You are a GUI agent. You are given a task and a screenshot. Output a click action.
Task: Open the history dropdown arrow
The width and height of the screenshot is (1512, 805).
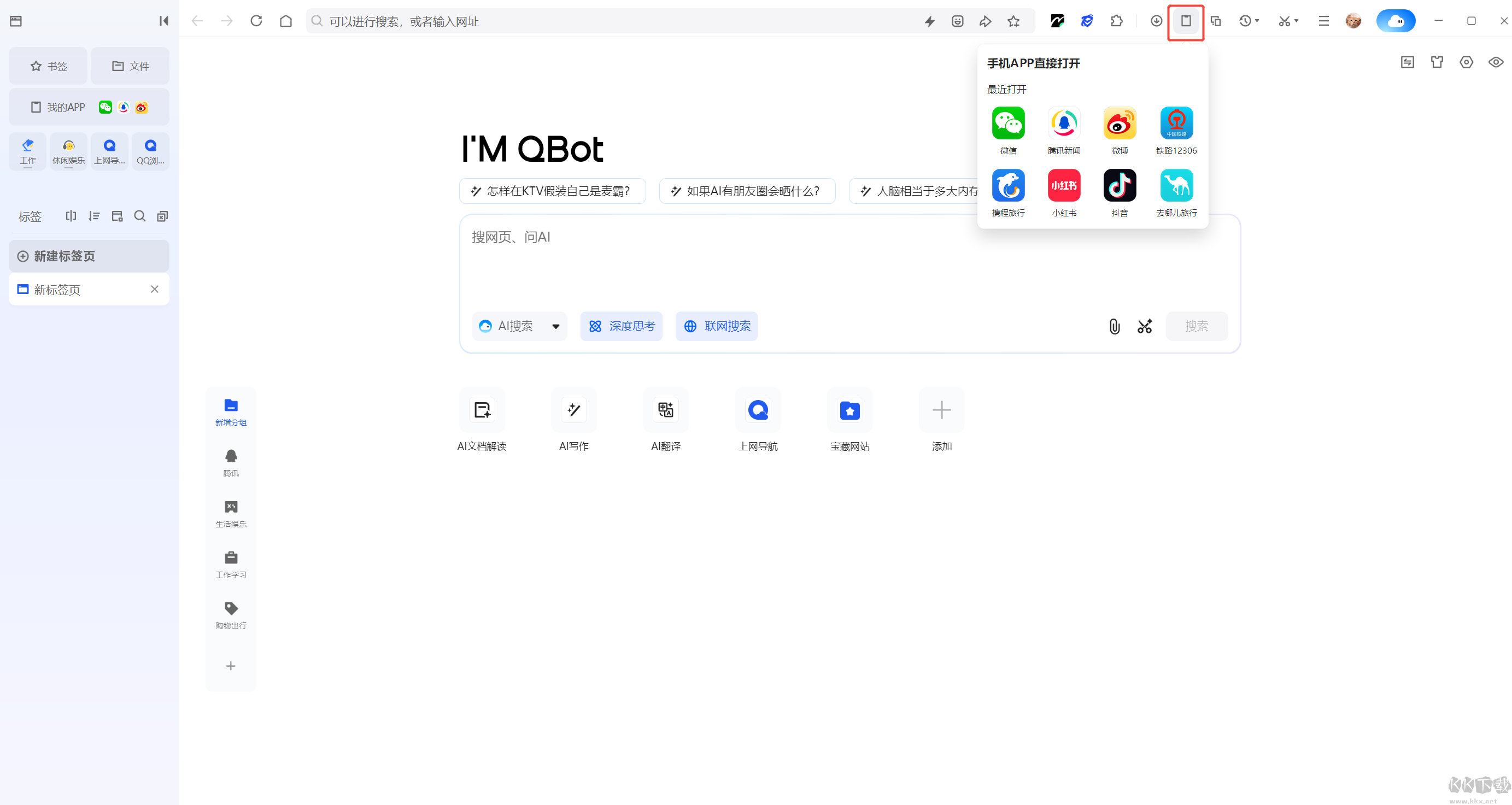tap(1258, 21)
